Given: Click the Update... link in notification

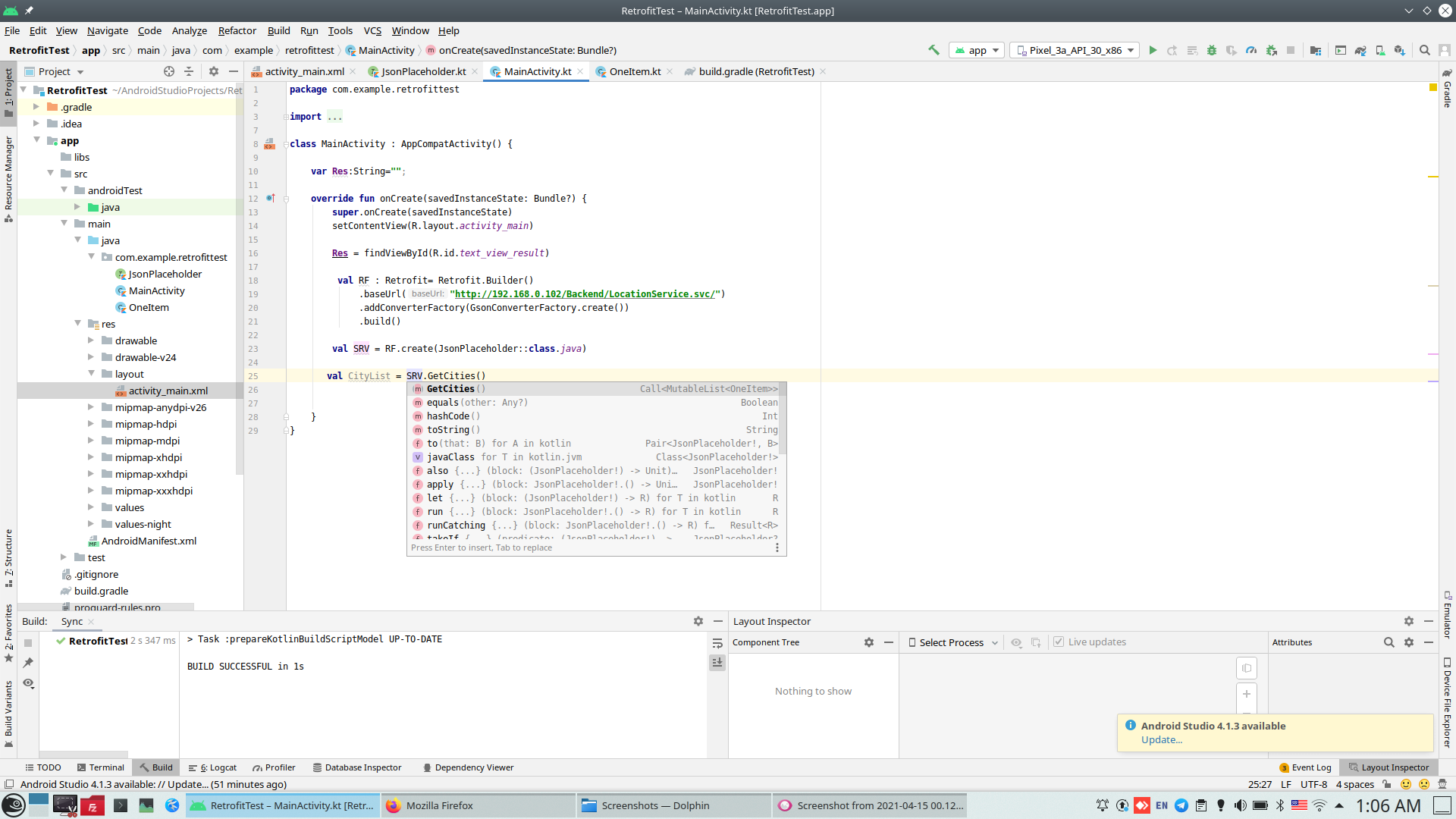Looking at the screenshot, I should point(1161,739).
